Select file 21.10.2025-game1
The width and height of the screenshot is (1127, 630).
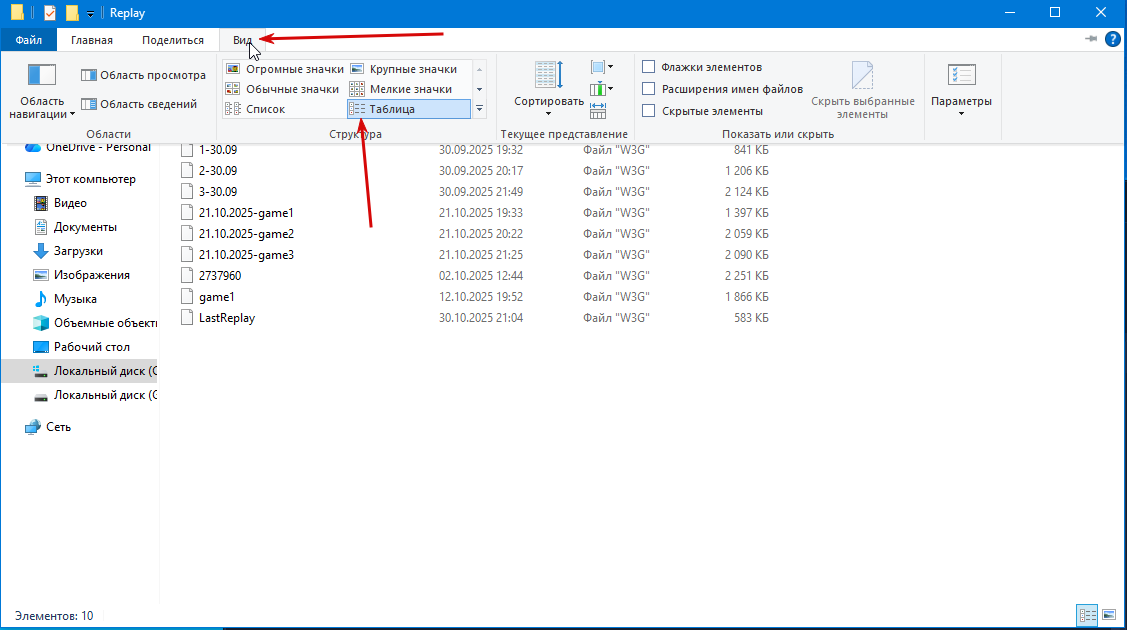(247, 213)
